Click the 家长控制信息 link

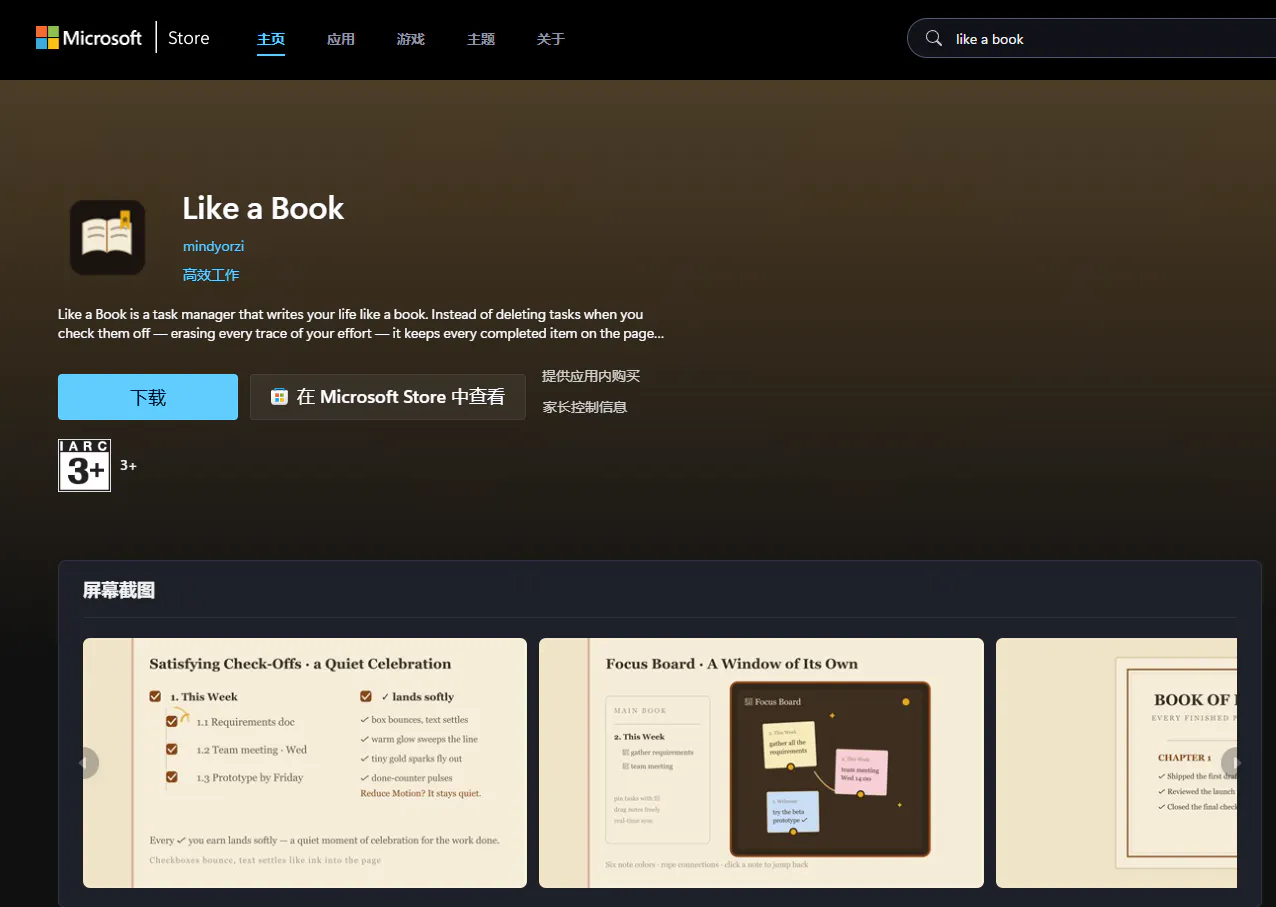tap(585, 407)
